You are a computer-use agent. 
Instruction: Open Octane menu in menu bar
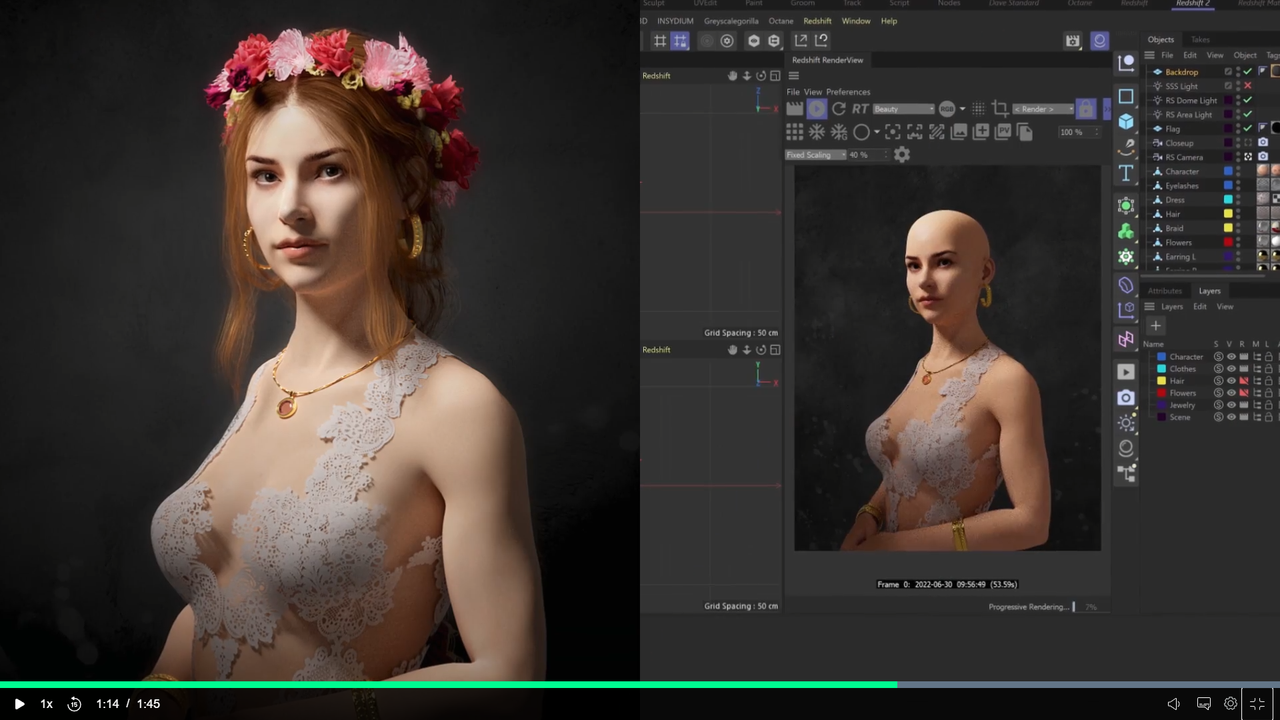(780, 21)
